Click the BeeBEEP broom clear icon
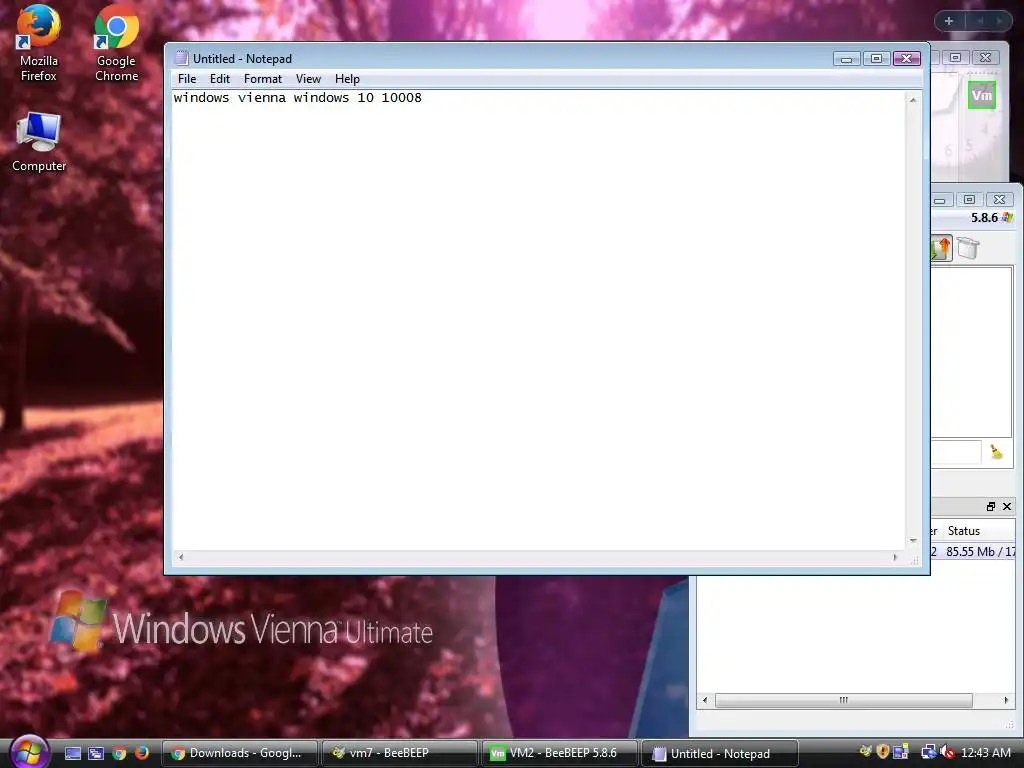 [996, 451]
